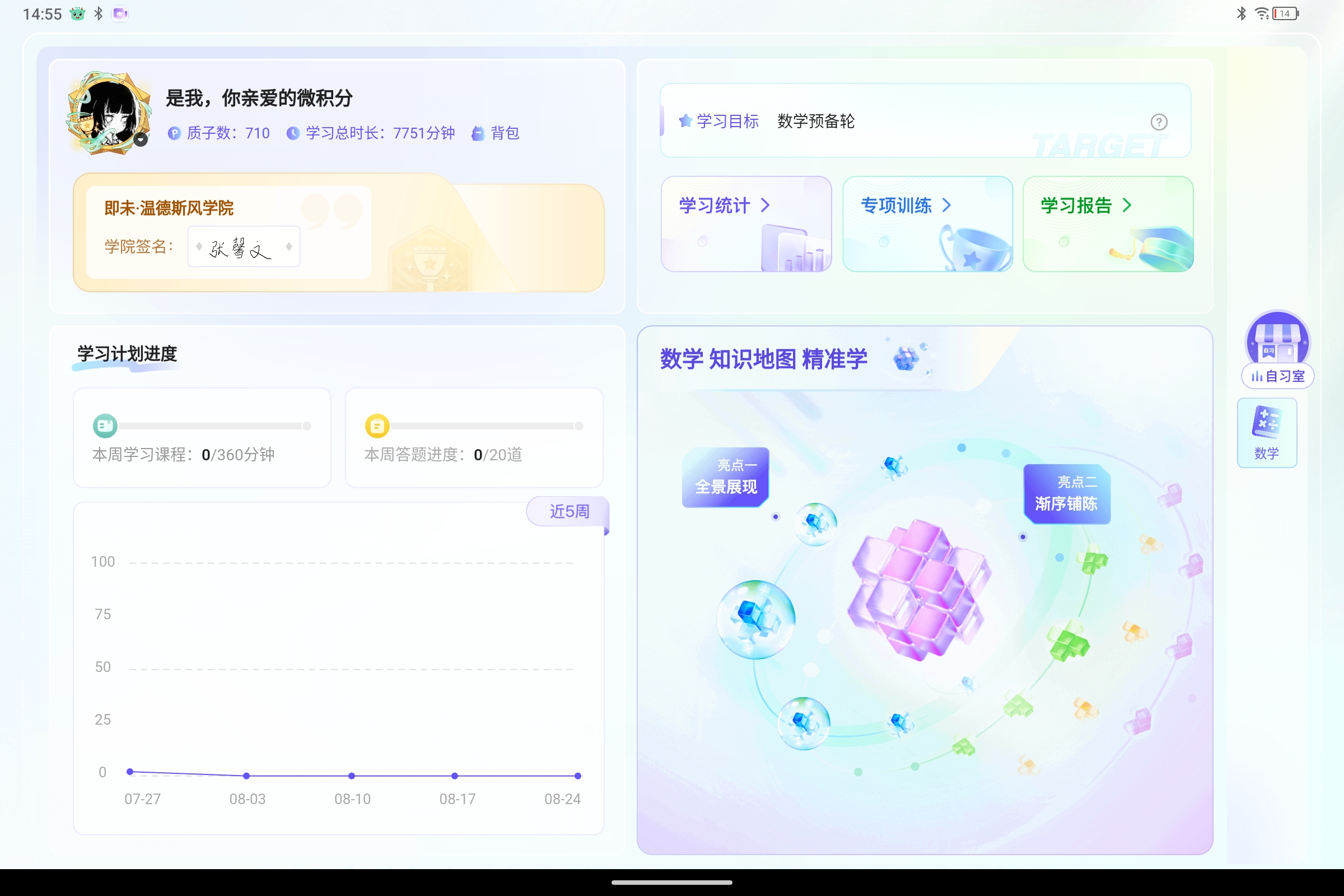1344x896 pixels.
Task: Tap the cube icon beside map title
Action: 907,358
